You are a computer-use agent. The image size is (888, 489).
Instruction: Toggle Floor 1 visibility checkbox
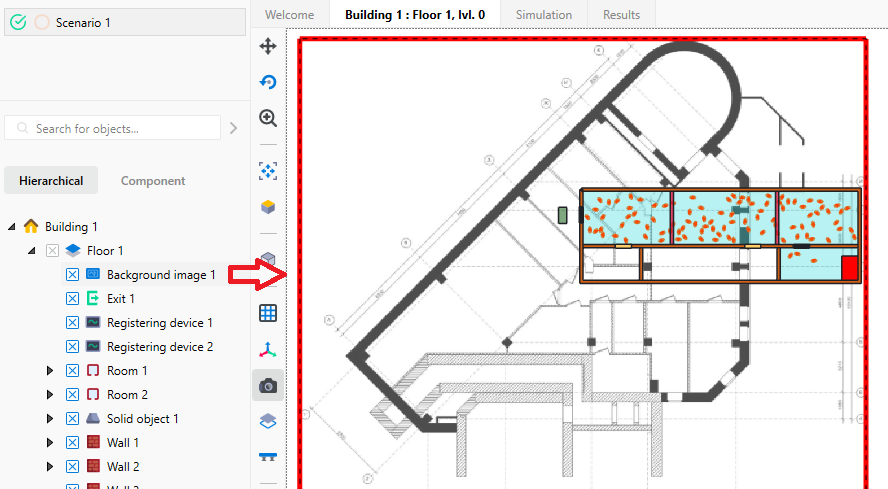tap(52, 250)
